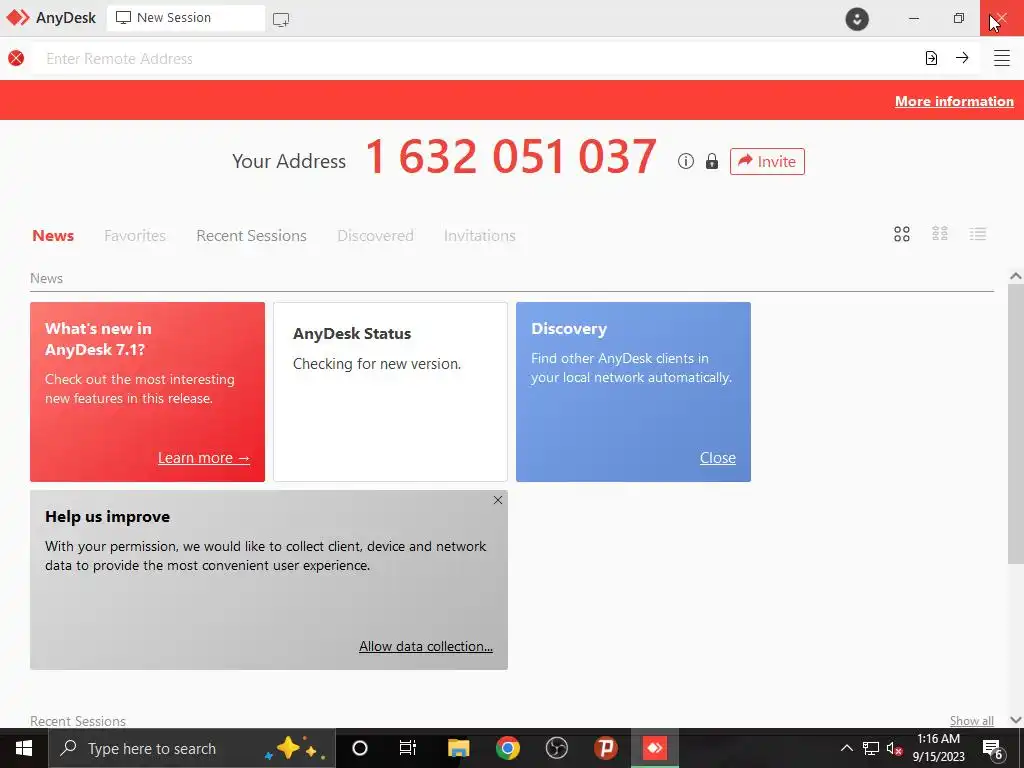Restore down the AnyDesk window
The image size is (1024, 768).
click(x=958, y=18)
